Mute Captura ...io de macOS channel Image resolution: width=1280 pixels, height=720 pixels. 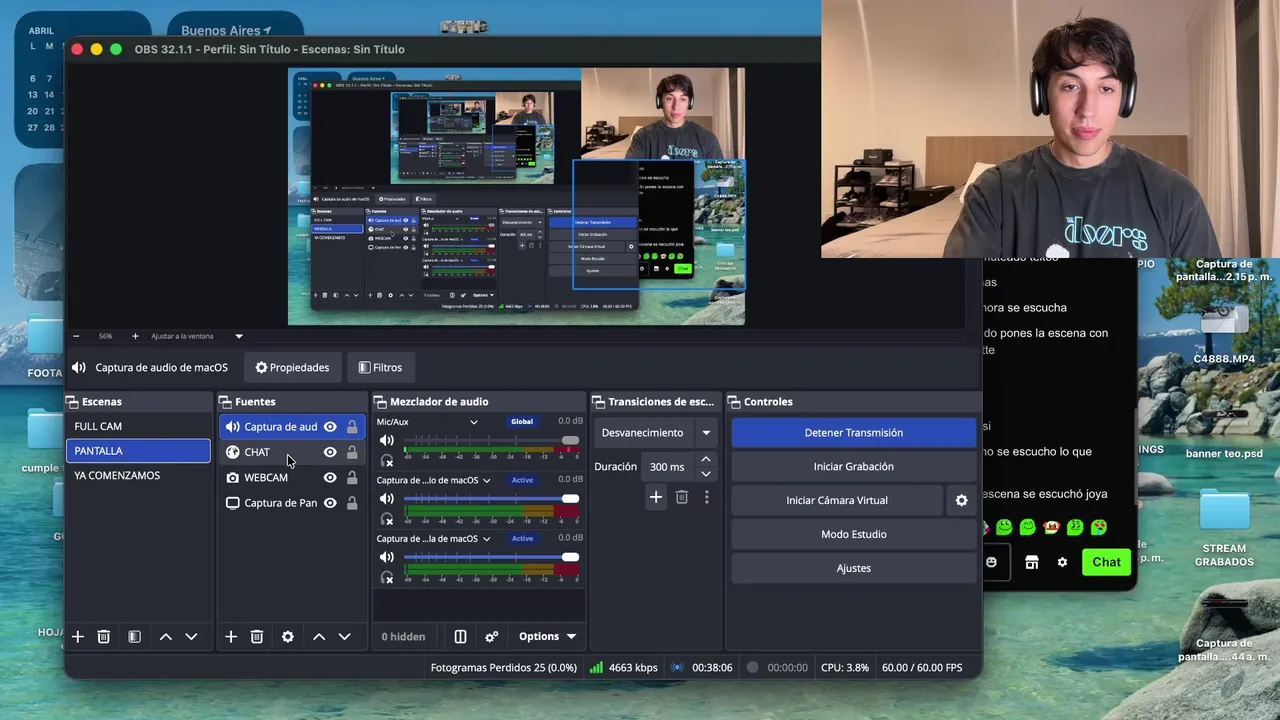pos(387,499)
